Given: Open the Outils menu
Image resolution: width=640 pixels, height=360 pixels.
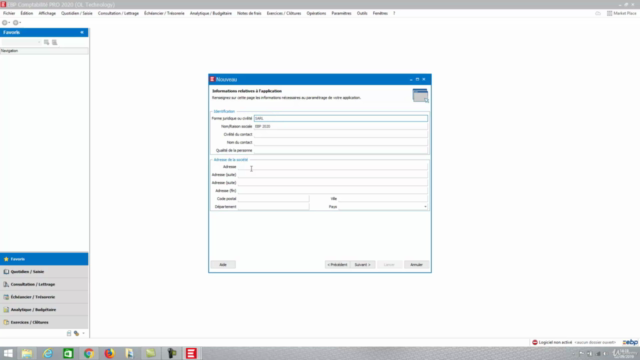Looking at the screenshot, I should (x=362, y=13).
